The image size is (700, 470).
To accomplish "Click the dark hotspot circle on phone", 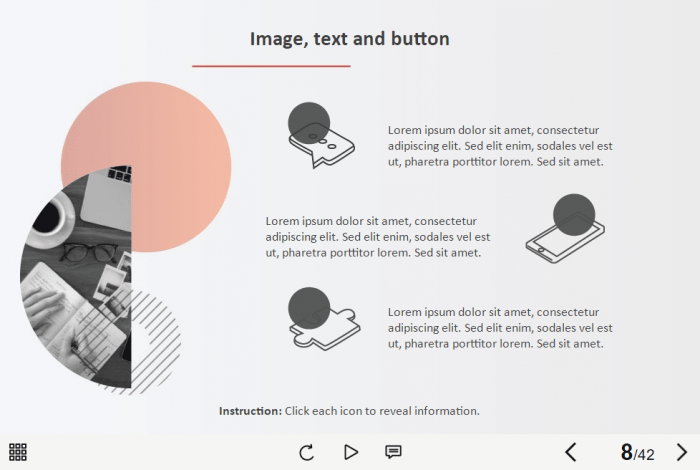I will (574, 214).
